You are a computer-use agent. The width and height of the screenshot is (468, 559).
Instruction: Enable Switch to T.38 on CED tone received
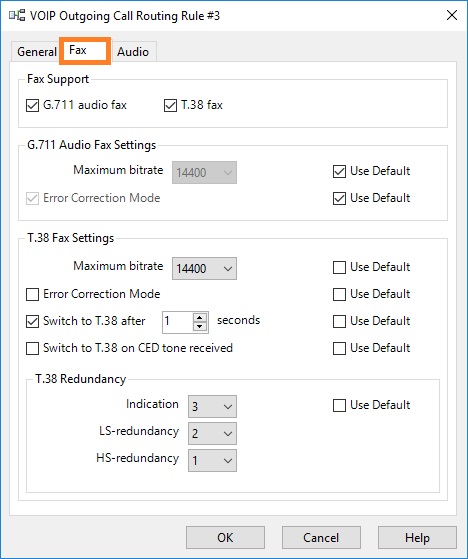click(32, 348)
